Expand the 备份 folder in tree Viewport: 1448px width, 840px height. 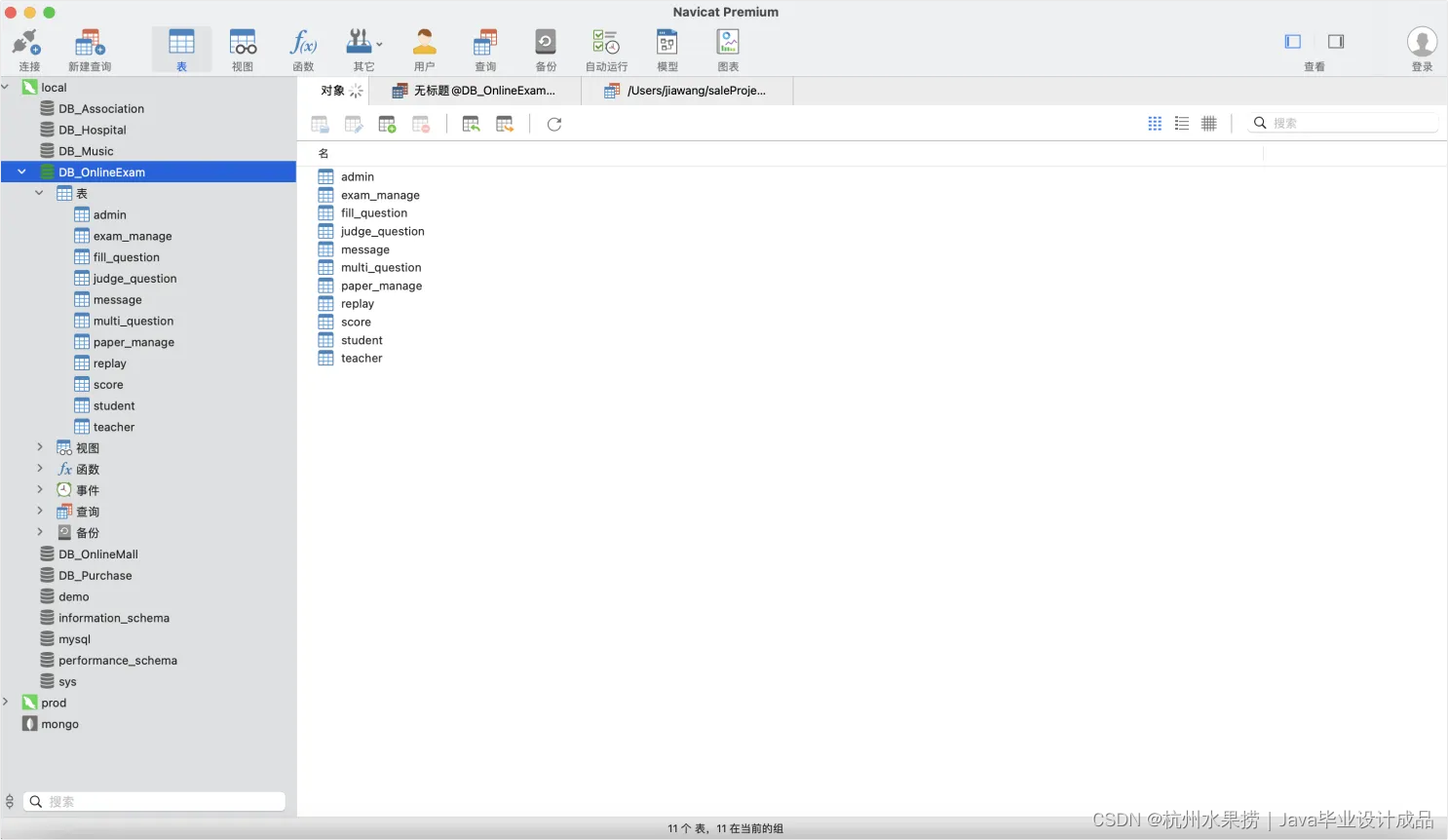click(x=40, y=532)
